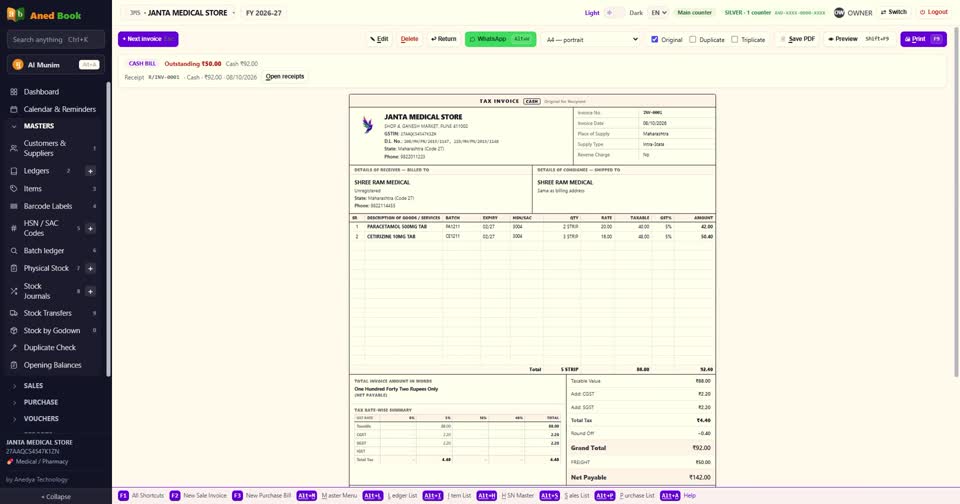Open the JANTA MEDICAL STORE company dropdown

click(180, 12)
